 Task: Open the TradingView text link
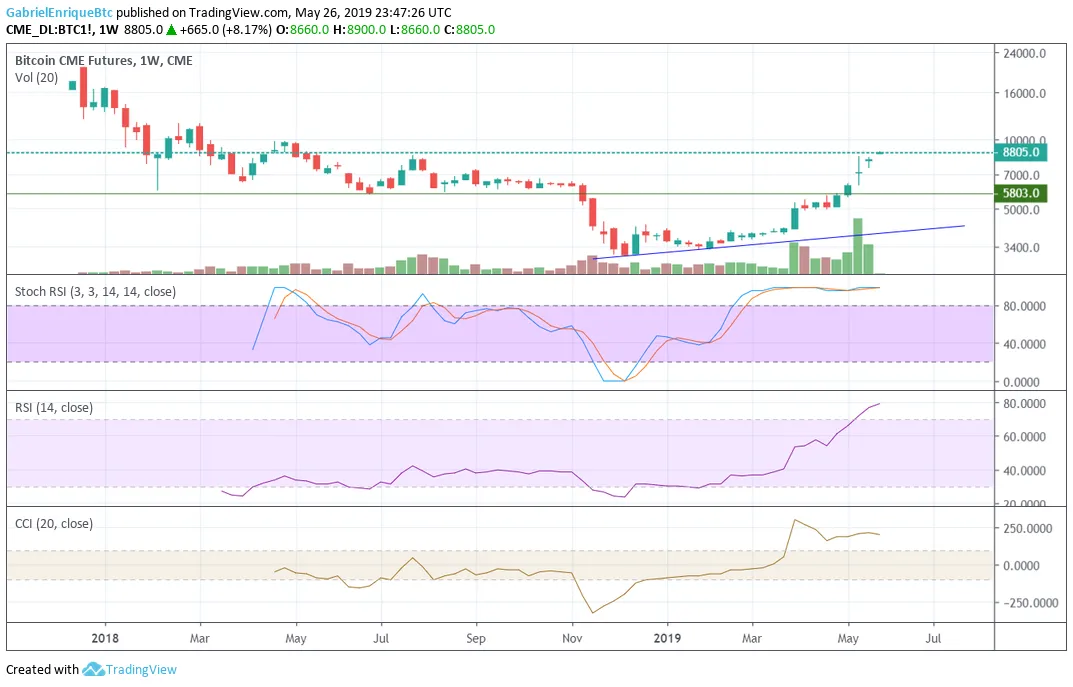coord(141,669)
